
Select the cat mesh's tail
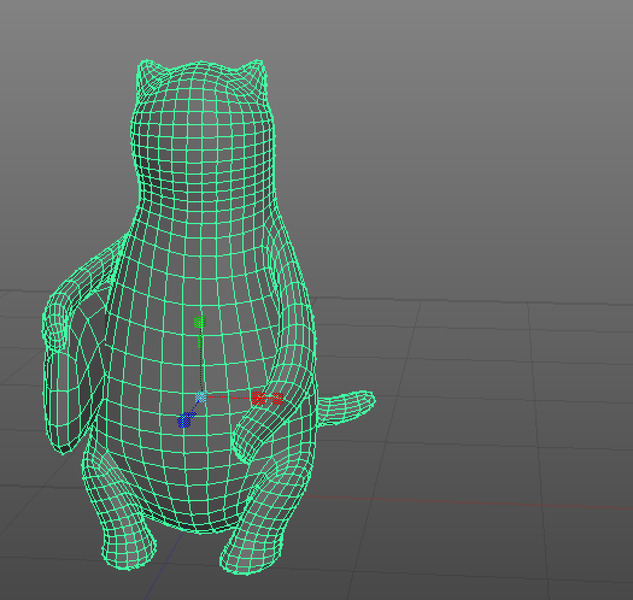346,407
